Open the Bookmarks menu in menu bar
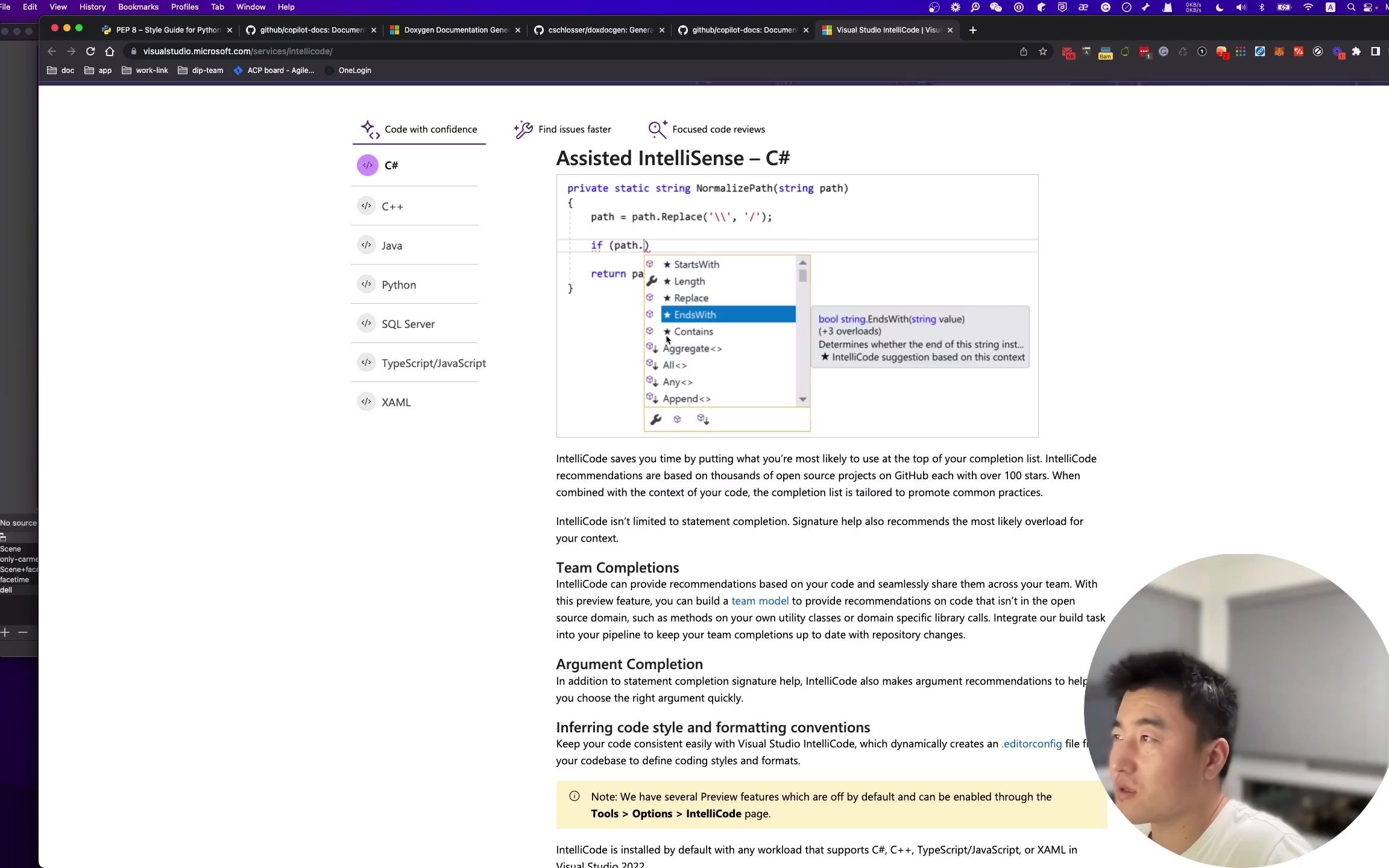Viewport: 1389px width, 868px height. tap(138, 7)
